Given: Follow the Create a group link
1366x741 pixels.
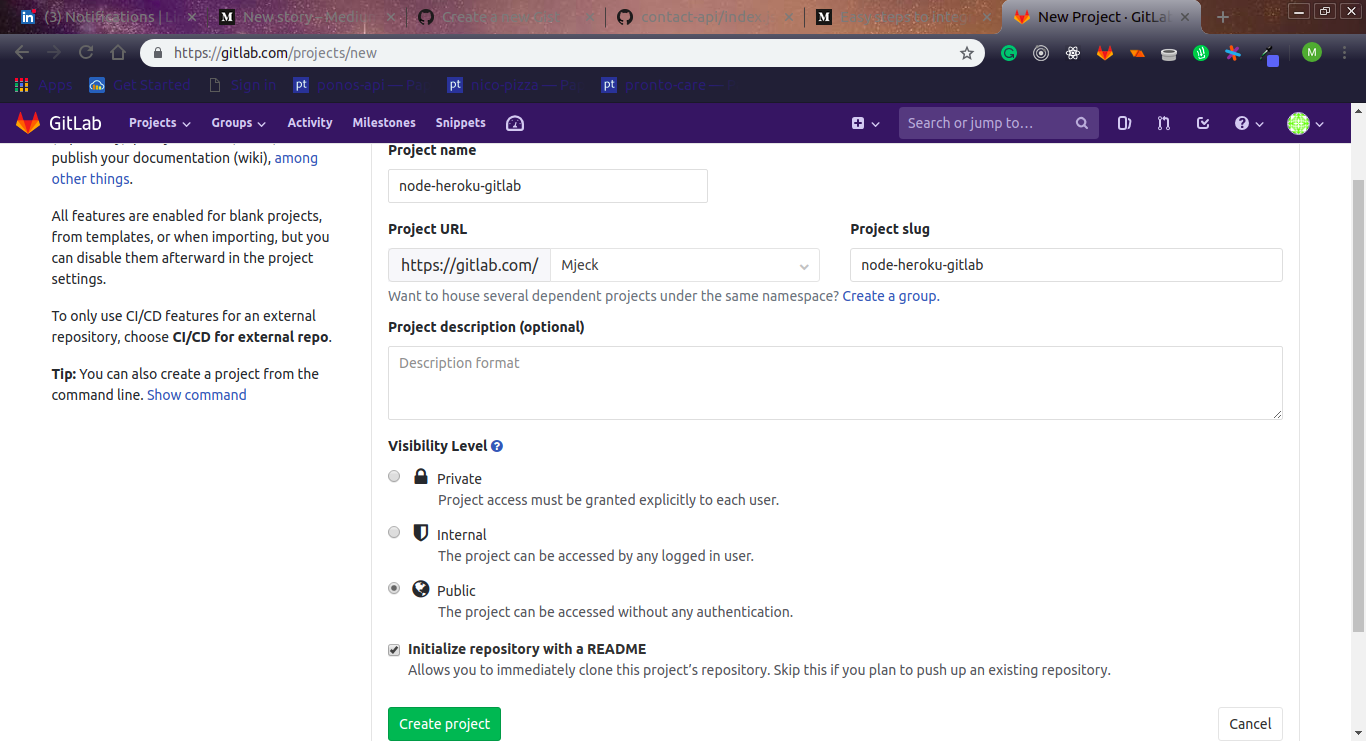Looking at the screenshot, I should point(888,295).
